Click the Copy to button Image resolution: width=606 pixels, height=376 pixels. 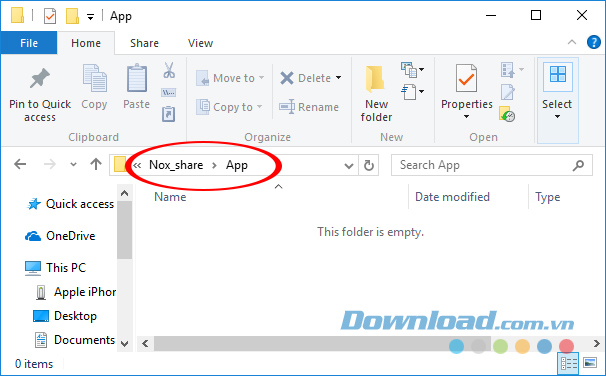pyautogui.click(x=229, y=107)
